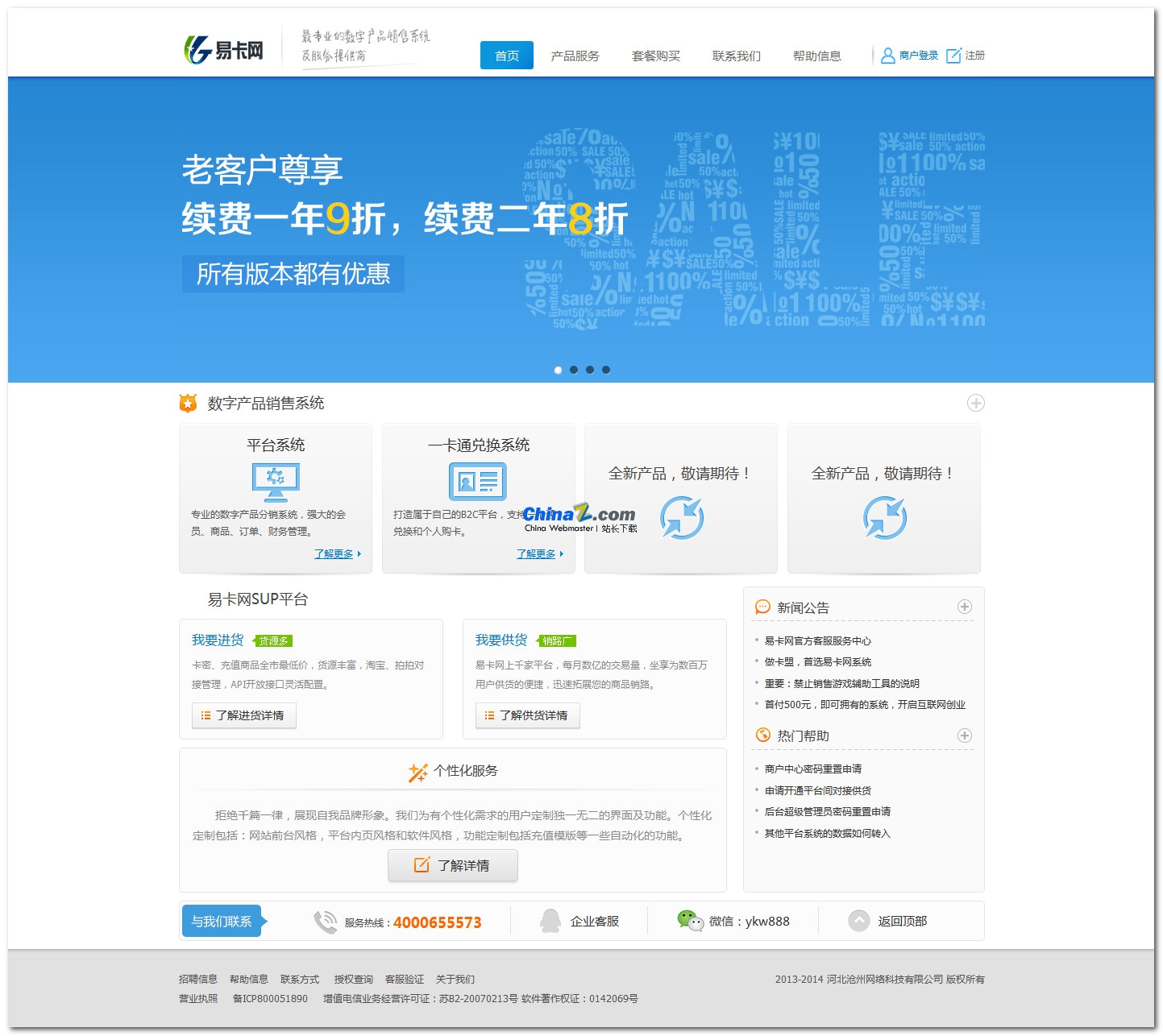The width and height of the screenshot is (1163, 1036).
Task: Click the WeChat icon
Action: click(690, 921)
